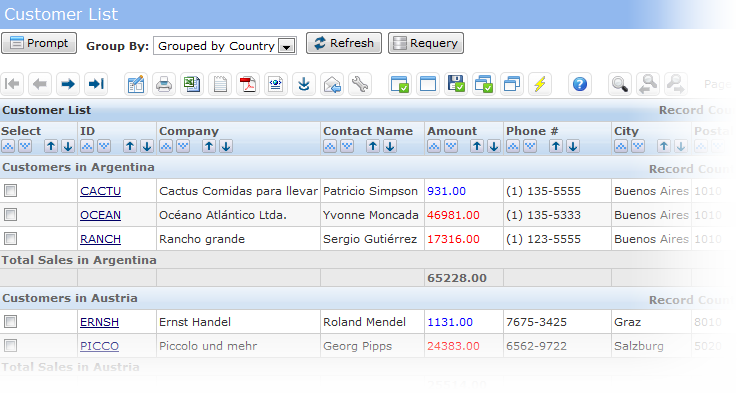Sort ID column ascending with up arrow
Image resolution: width=737 pixels, height=395 pixels.
(130, 146)
